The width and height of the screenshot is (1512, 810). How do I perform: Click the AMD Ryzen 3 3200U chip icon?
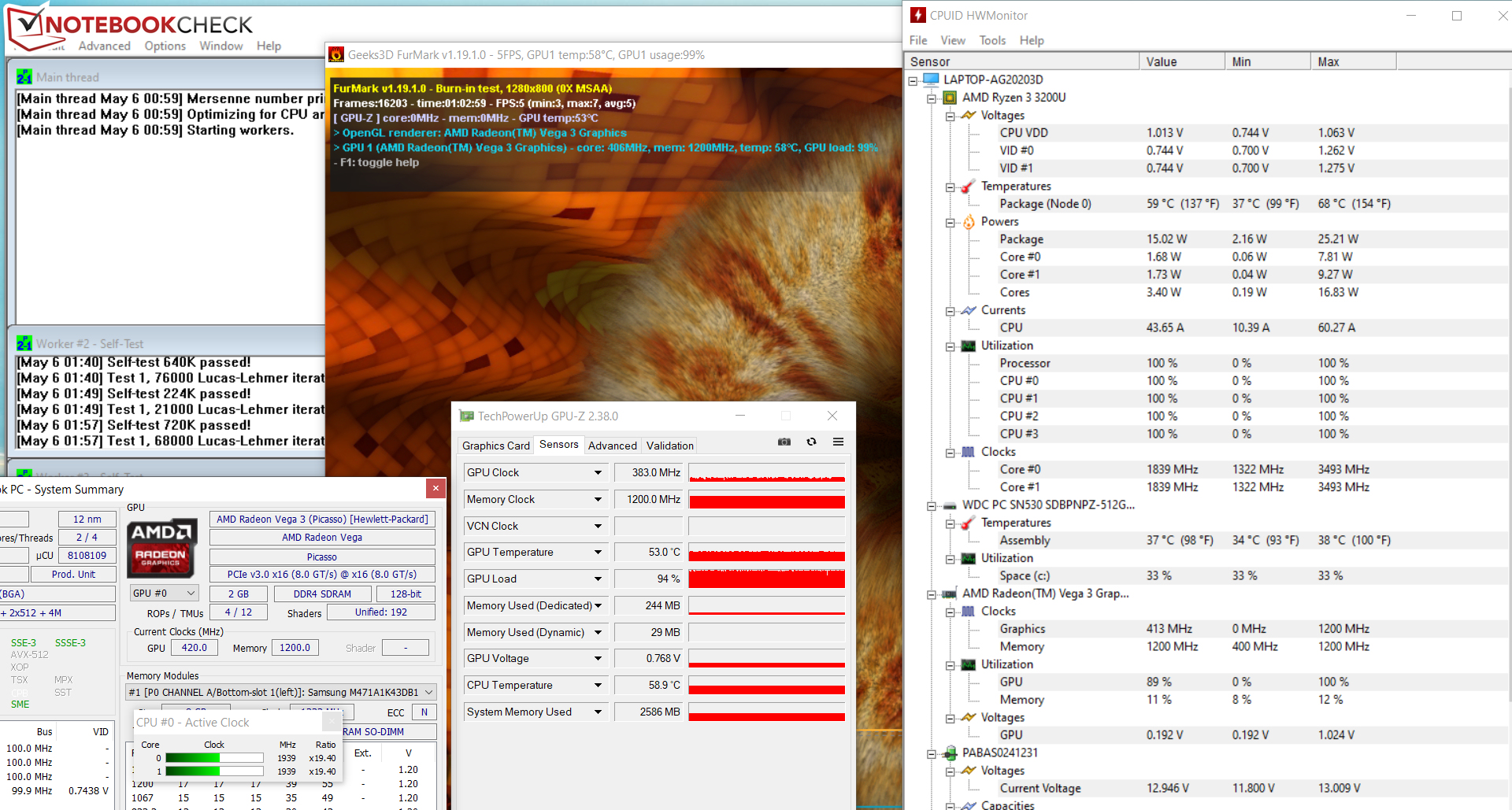coord(950,98)
